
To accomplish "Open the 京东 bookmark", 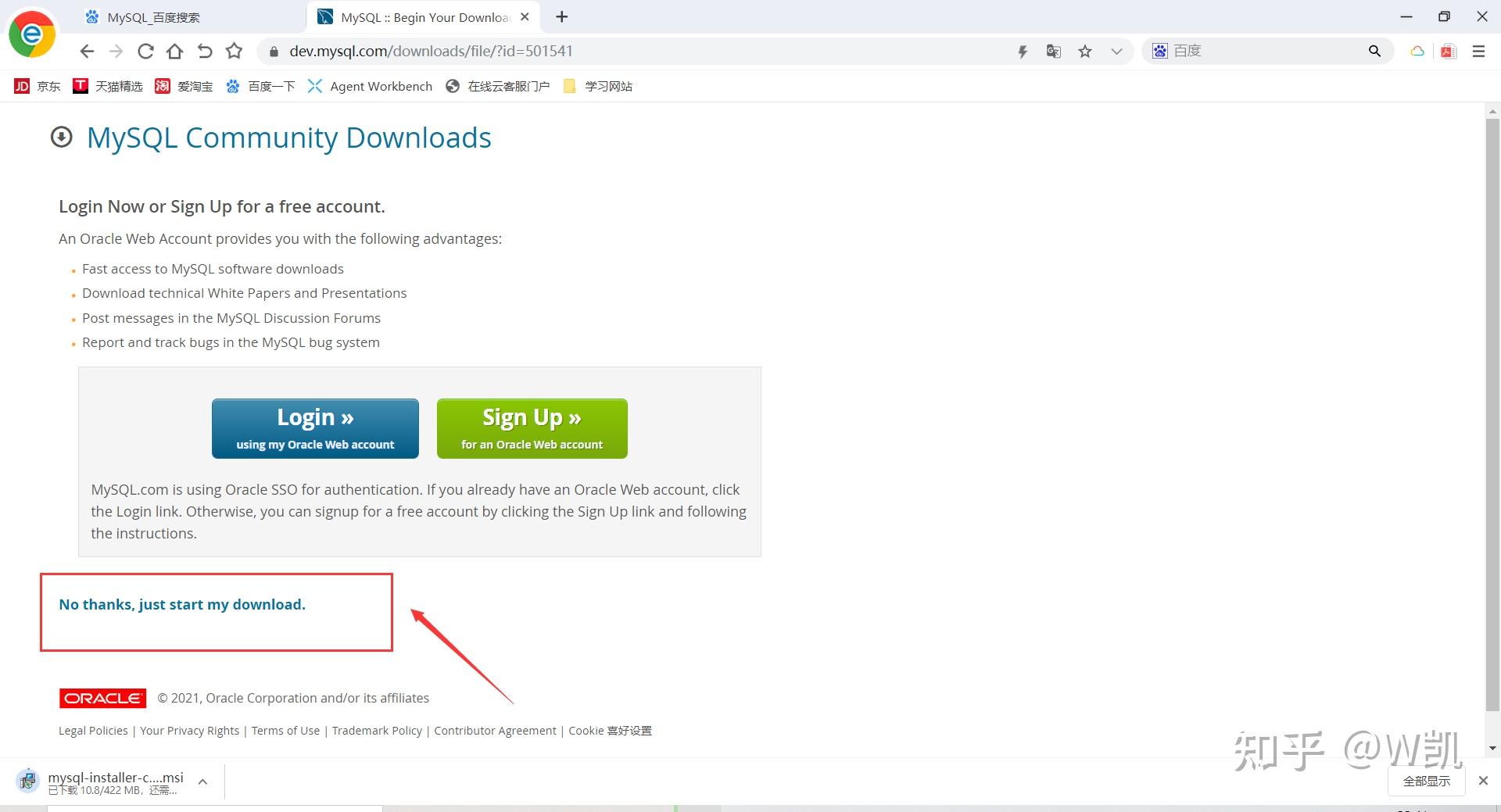I will [x=37, y=86].
